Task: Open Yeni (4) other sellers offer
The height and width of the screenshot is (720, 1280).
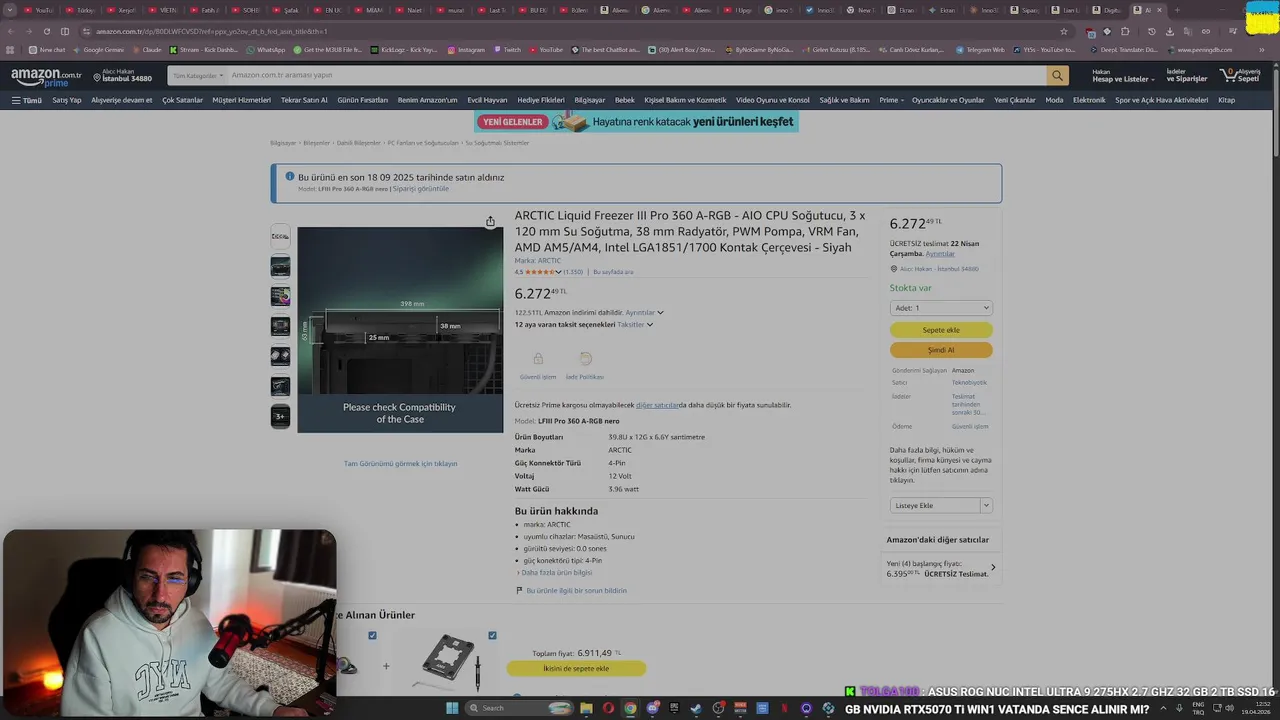Action: click(941, 569)
